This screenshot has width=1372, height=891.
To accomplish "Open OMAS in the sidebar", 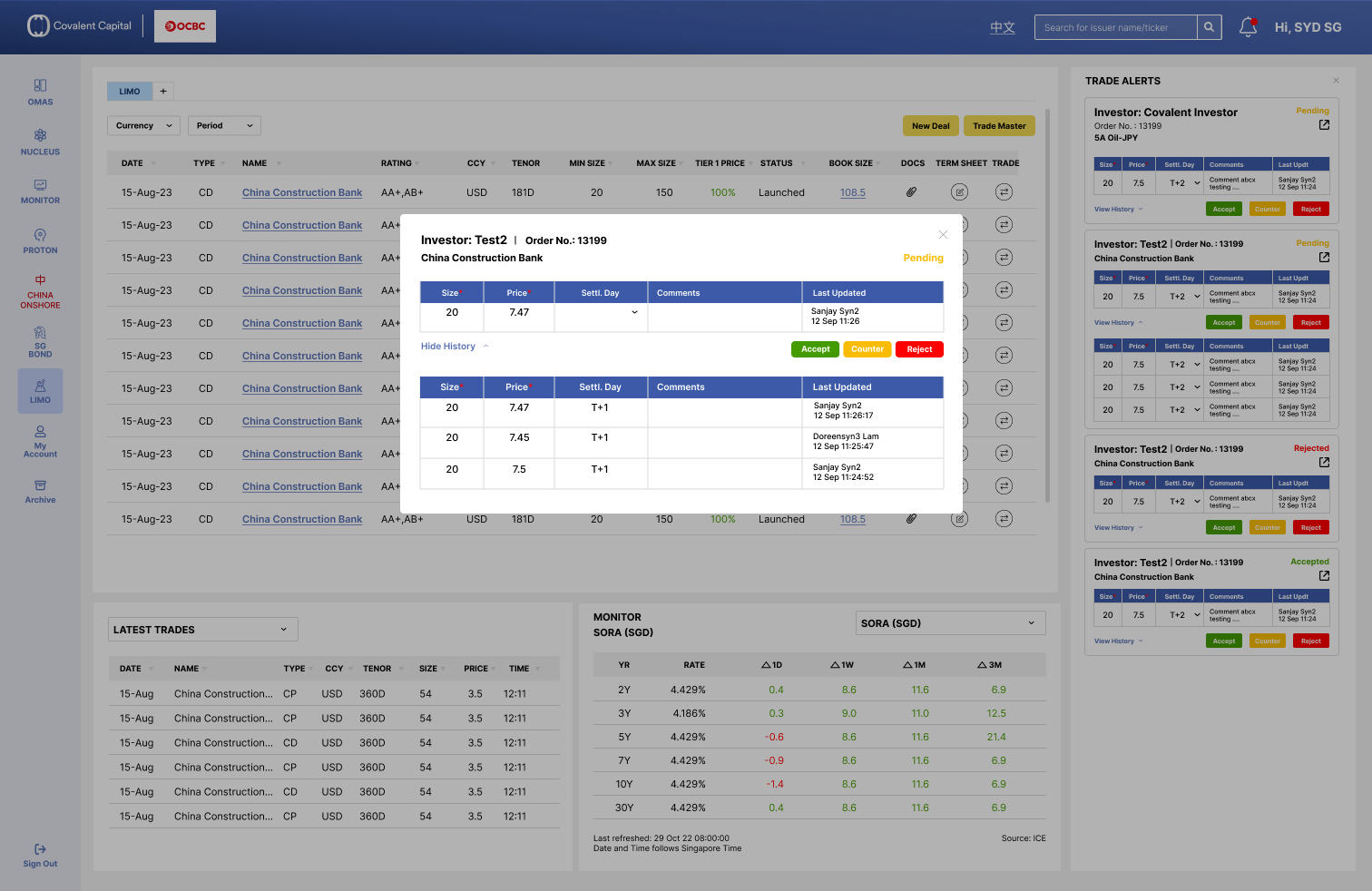I will click(40, 92).
